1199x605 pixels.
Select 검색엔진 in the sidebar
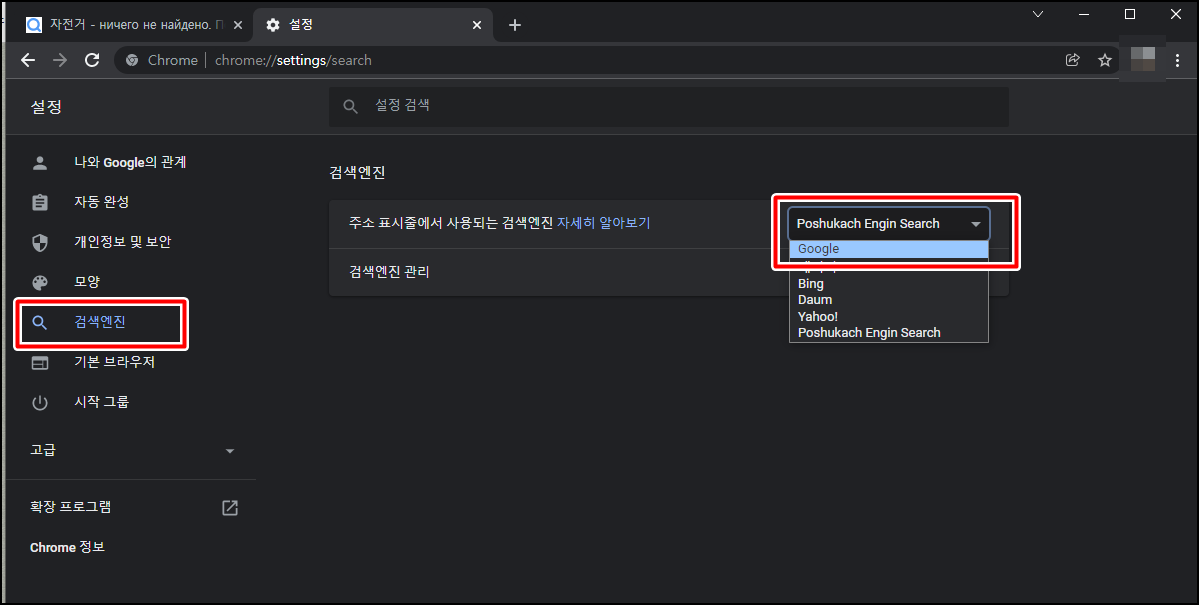tap(99, 322)
